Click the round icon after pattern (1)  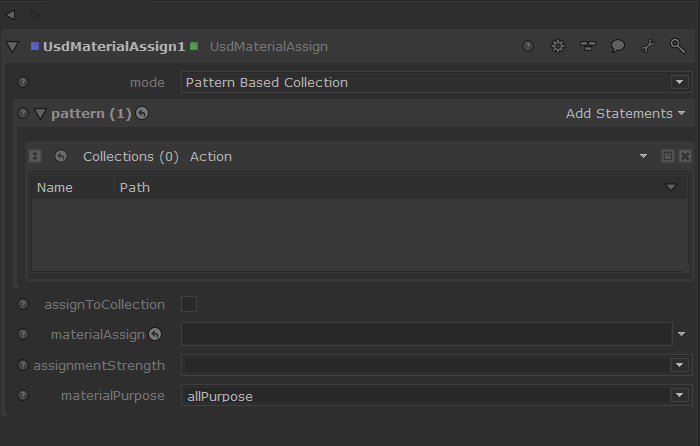(142, 113)
